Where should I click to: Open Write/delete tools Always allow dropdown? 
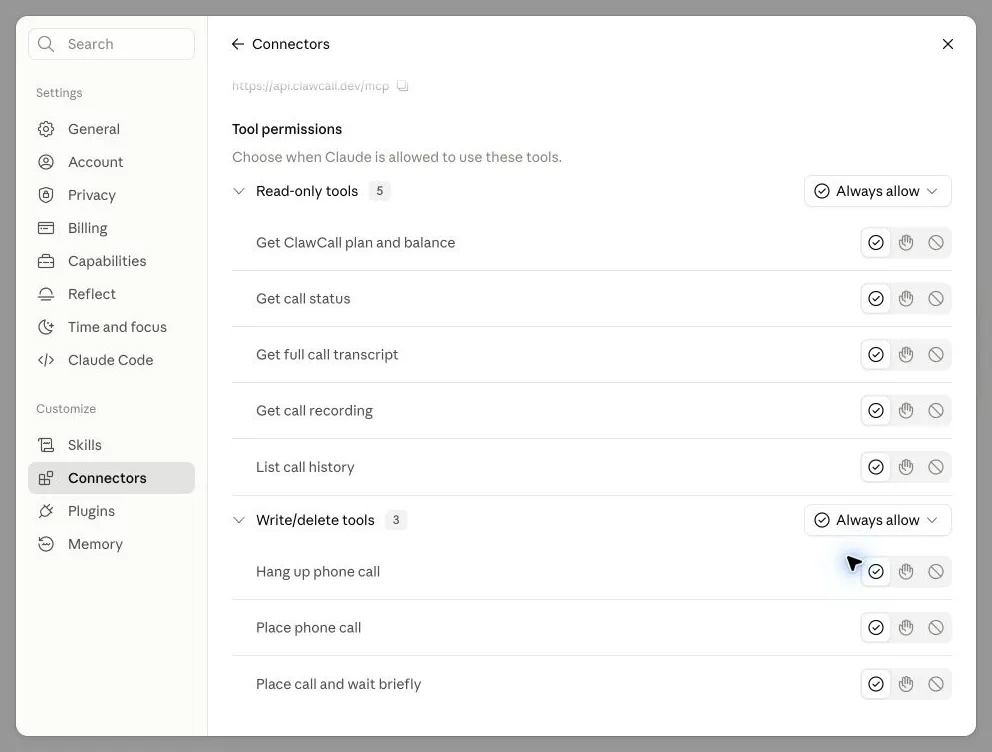coord(877,520)
